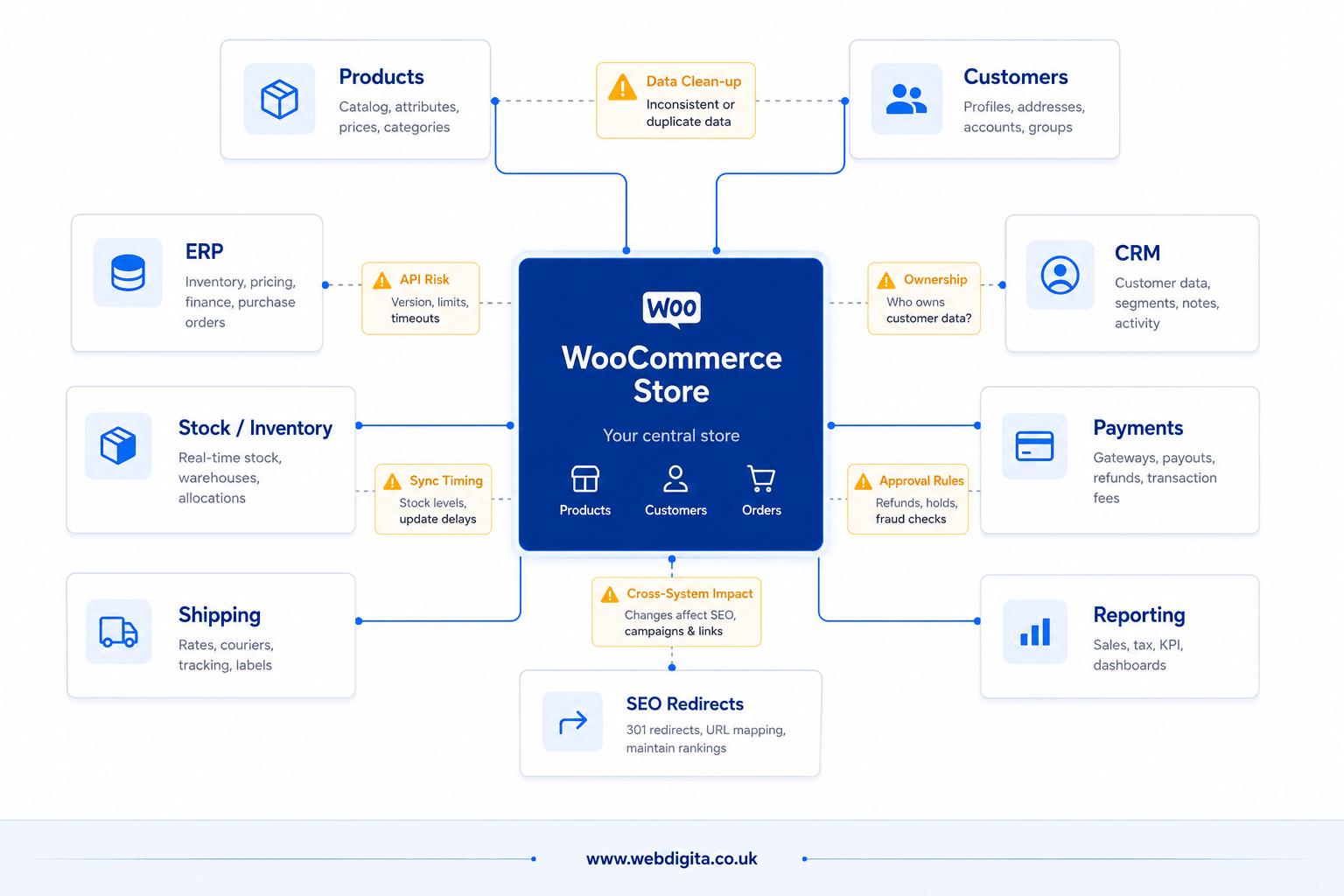
Task: Click the Products cube icon
Action: (280, 99)
